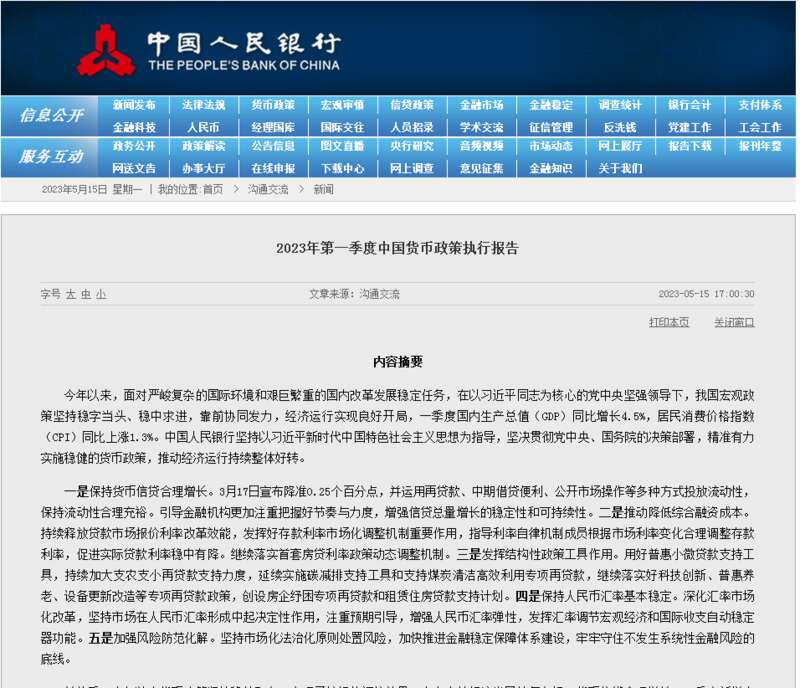Select 金融科技 in the navigation

(x=134, y=127)
